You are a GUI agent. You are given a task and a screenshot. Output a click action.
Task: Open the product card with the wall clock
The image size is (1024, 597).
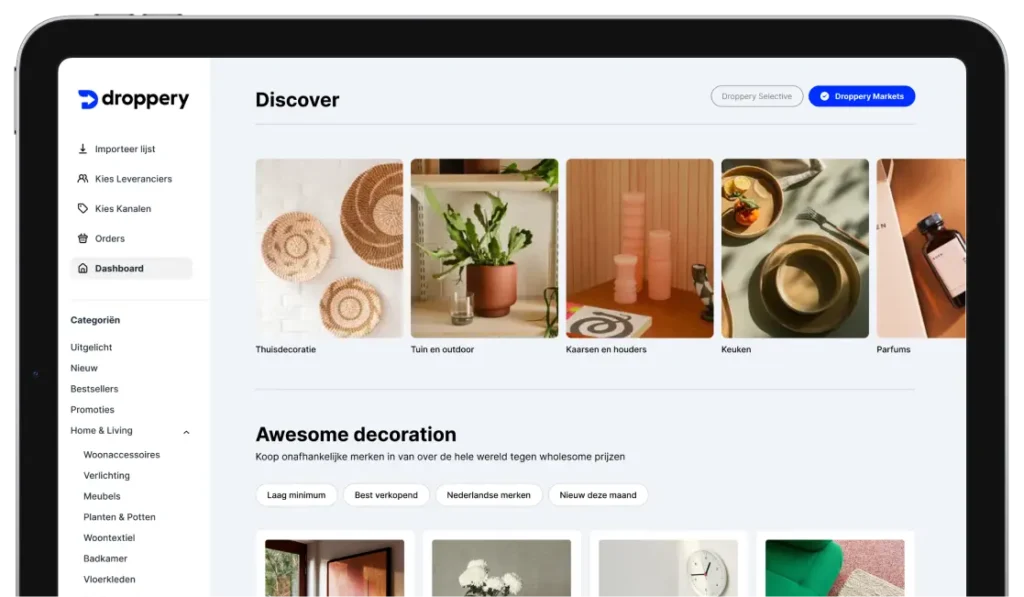[x=668, y=566]
